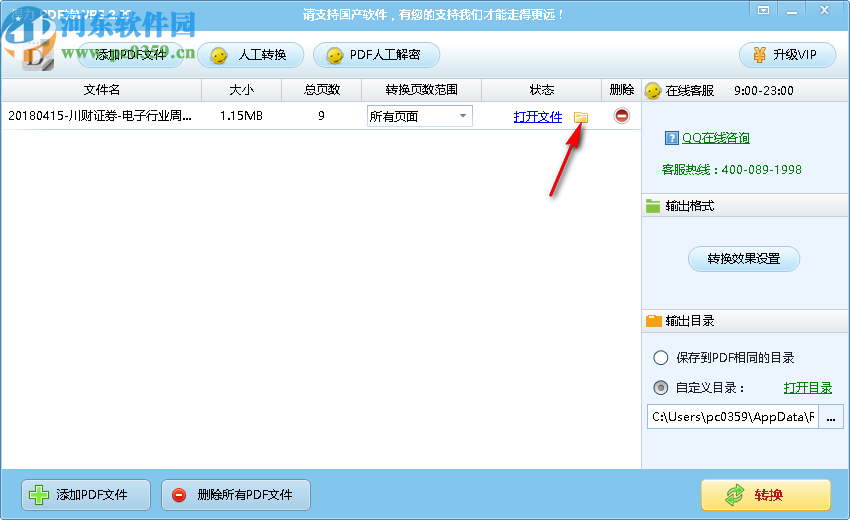This screenshot has width=850, height=520.
Task: Open the 所有页面 page range dropdown
Action: 420,116
